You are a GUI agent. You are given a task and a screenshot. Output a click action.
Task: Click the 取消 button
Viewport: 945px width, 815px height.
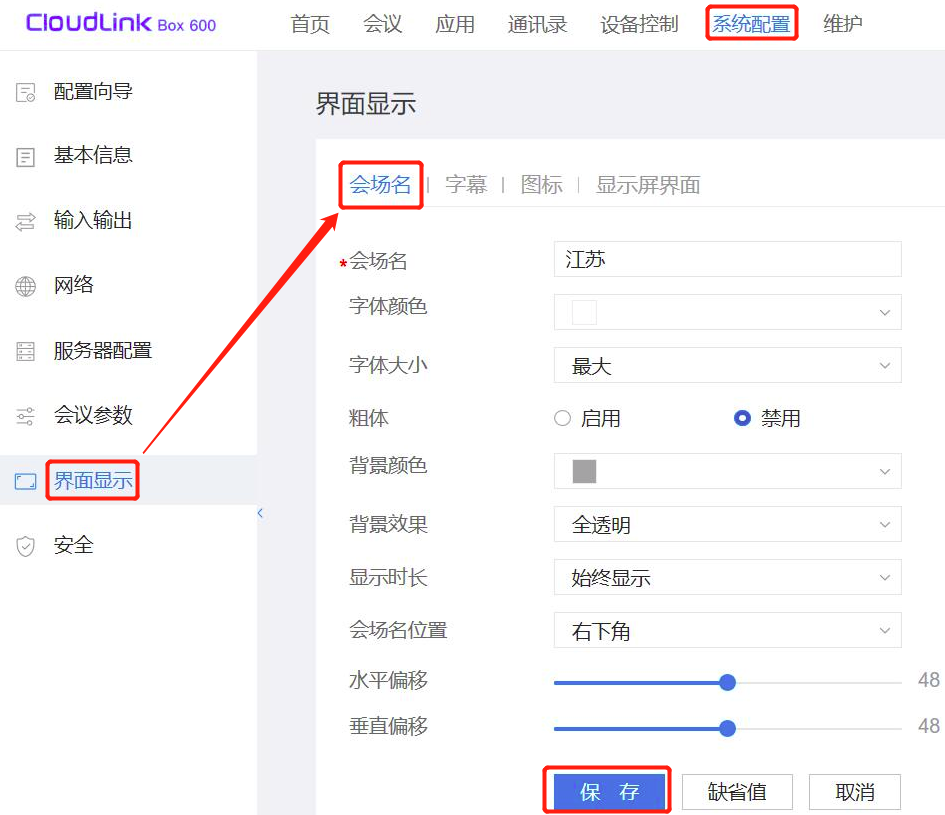(x=855, y=791)
